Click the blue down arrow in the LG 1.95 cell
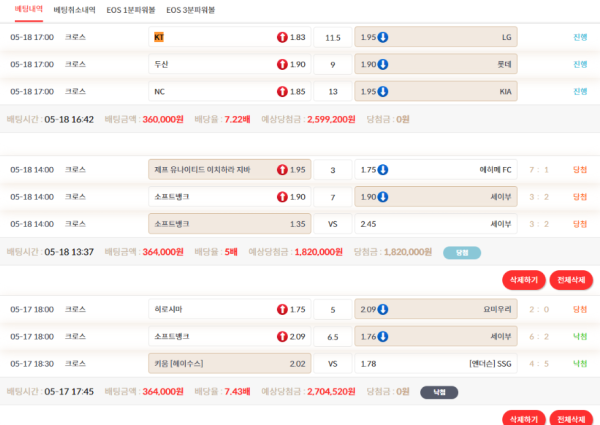Screen dimensions: 600x425 383,37
